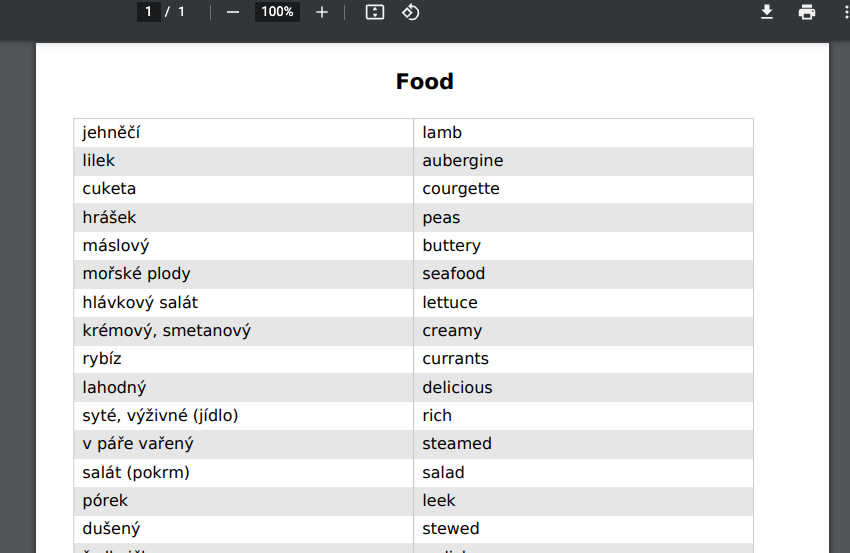Open the more actions menu icon

pyautogui.click(x=846, y=12)
